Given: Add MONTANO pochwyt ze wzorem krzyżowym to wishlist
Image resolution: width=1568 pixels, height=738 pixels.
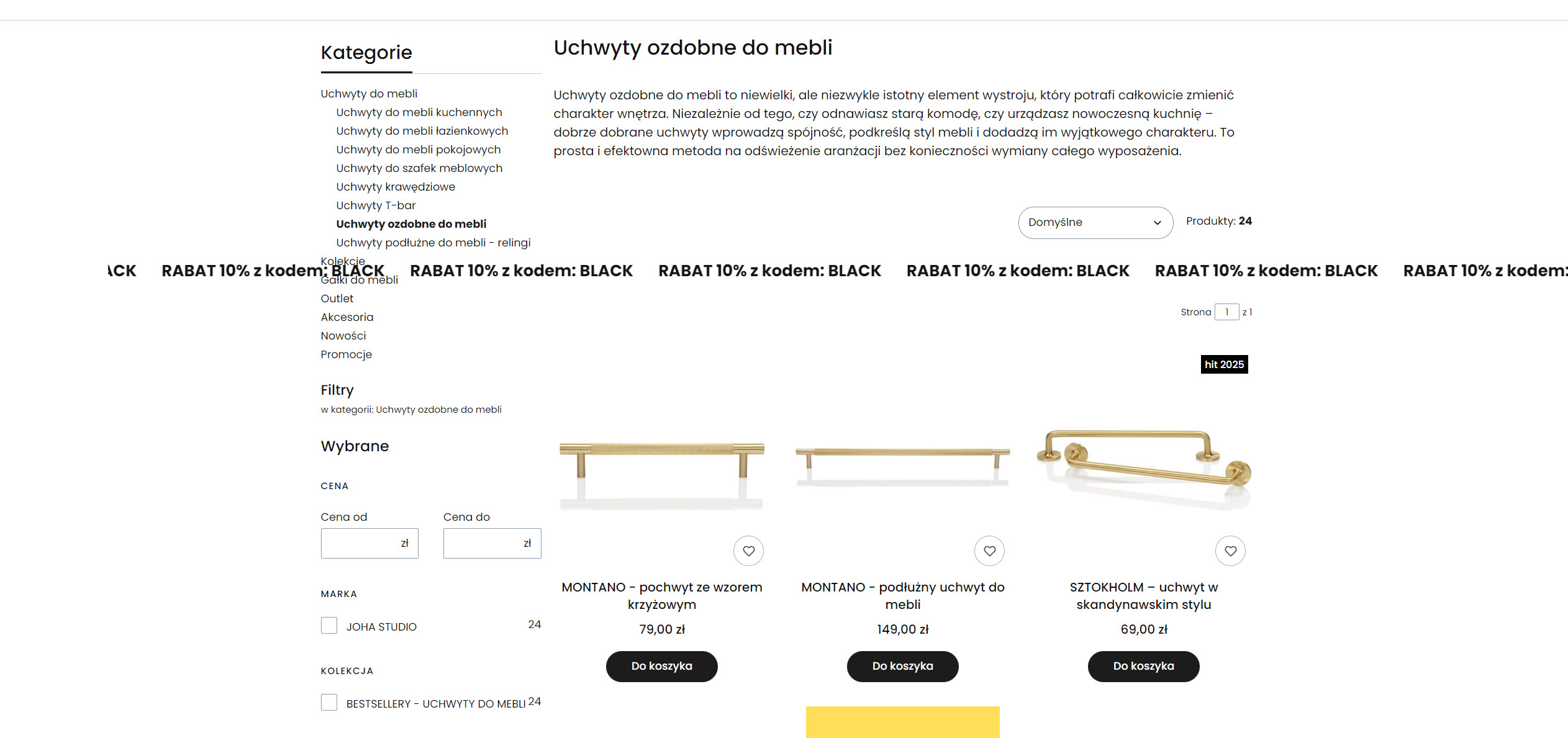Looking at the screenshot, I should (x=748, y=551).
